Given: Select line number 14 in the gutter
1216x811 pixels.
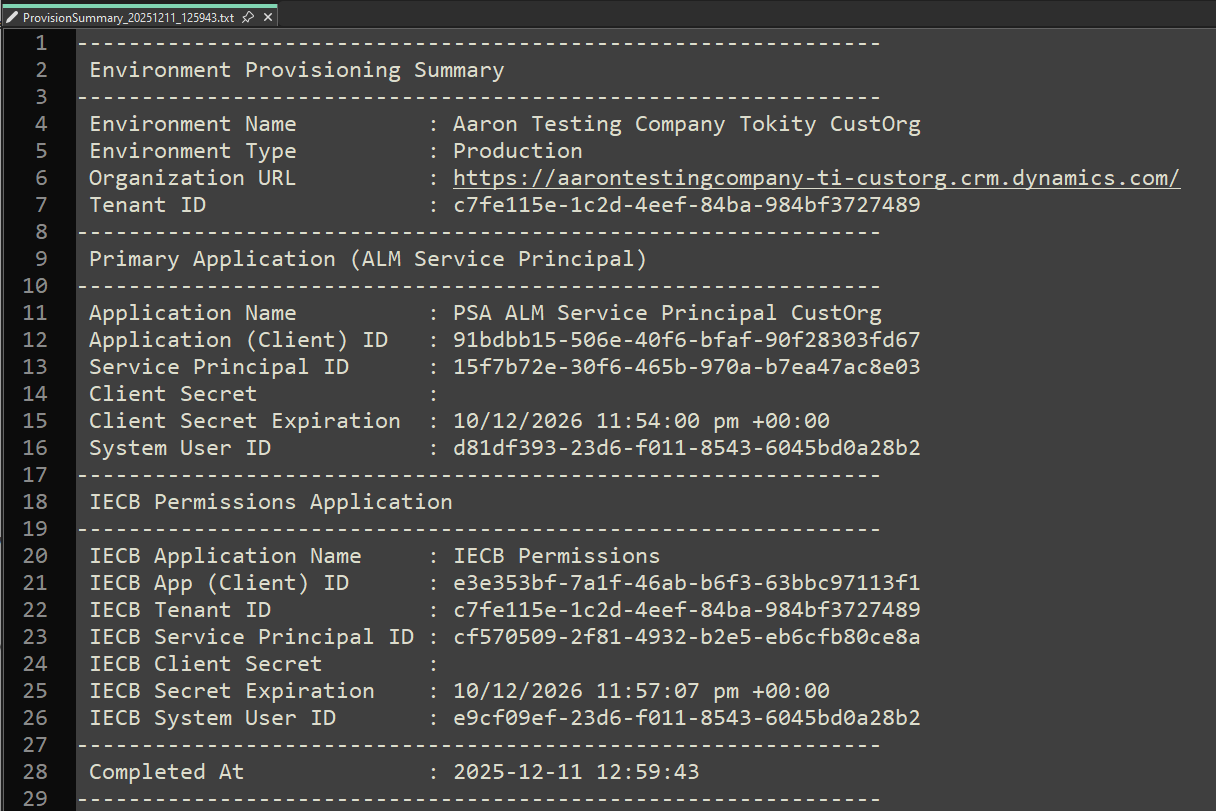Looking at the screenshot, I should (34, 394).
